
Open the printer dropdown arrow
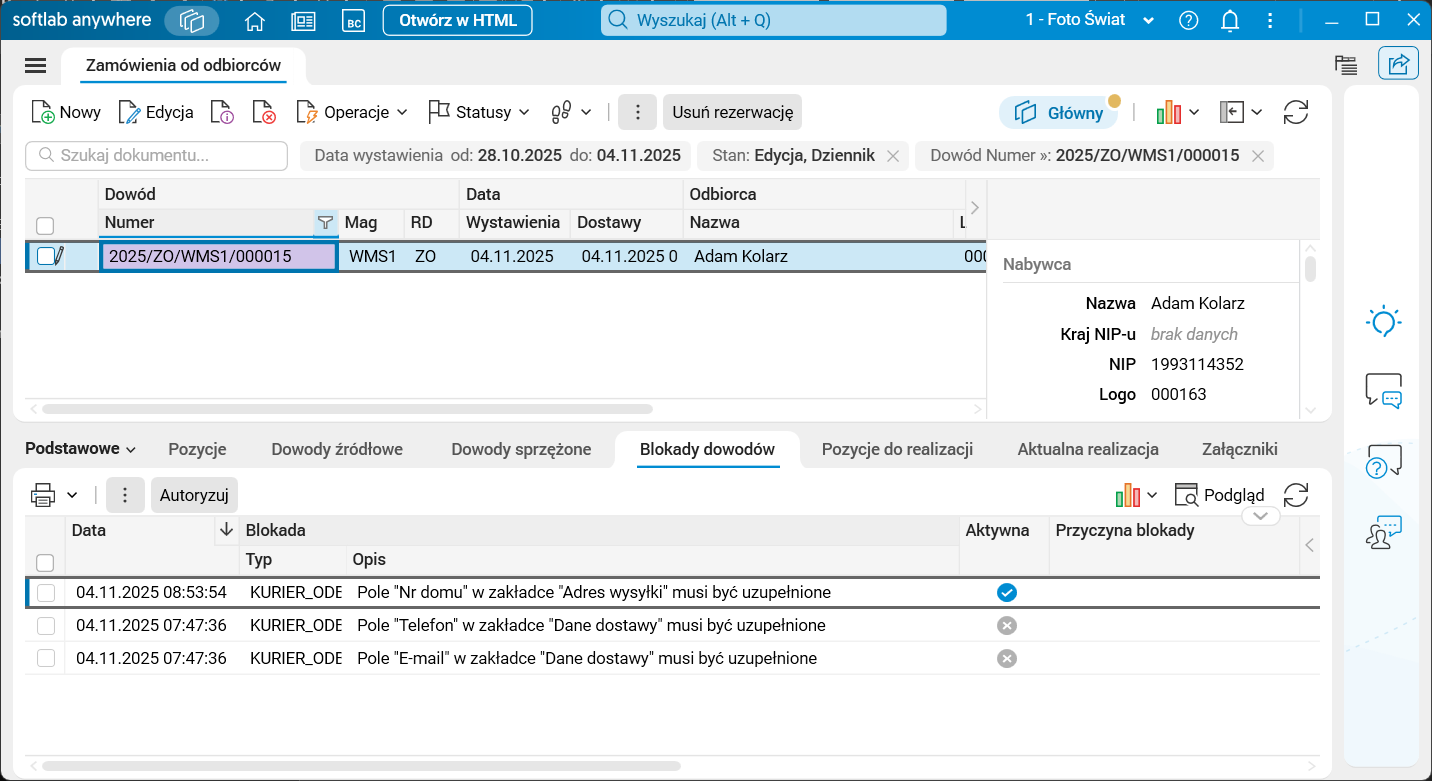click(72, 495)
